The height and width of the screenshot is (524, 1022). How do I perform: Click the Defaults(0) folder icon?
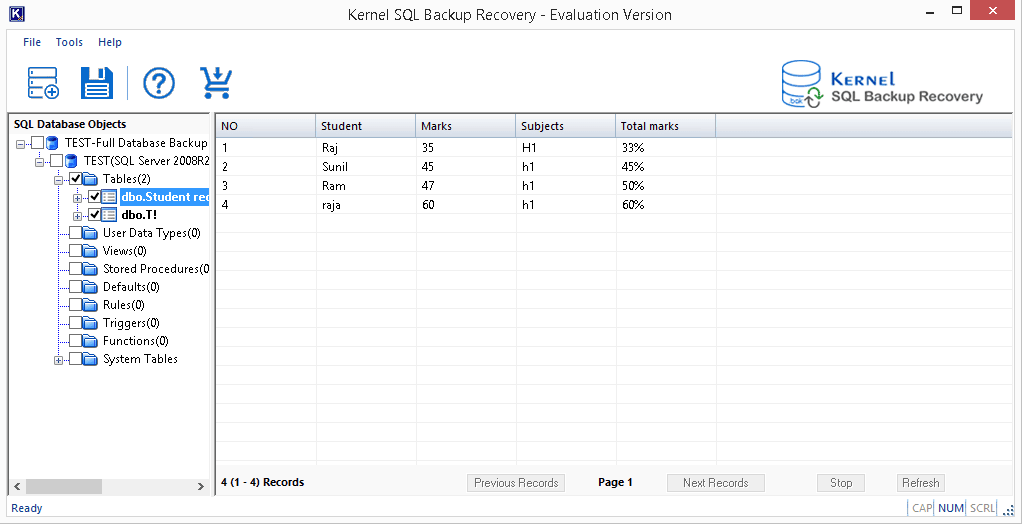(x=90, y=287)
